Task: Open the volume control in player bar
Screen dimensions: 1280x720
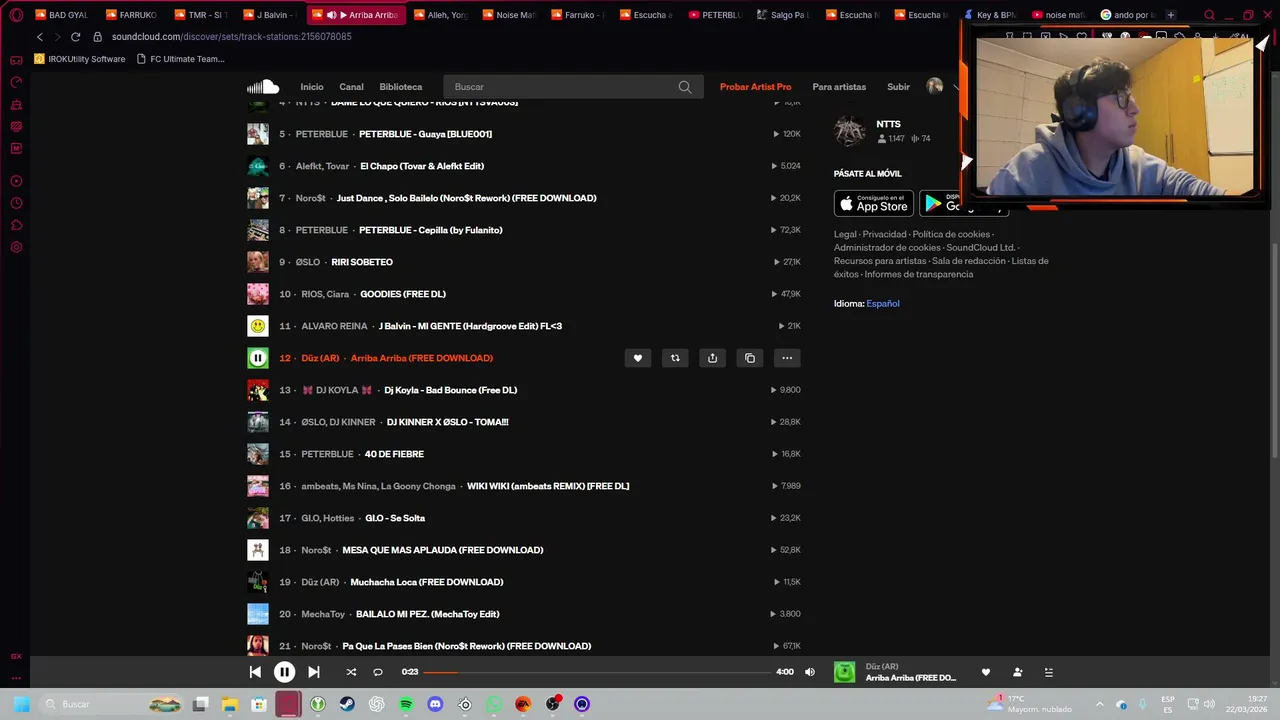Action: tap(810, 672)
